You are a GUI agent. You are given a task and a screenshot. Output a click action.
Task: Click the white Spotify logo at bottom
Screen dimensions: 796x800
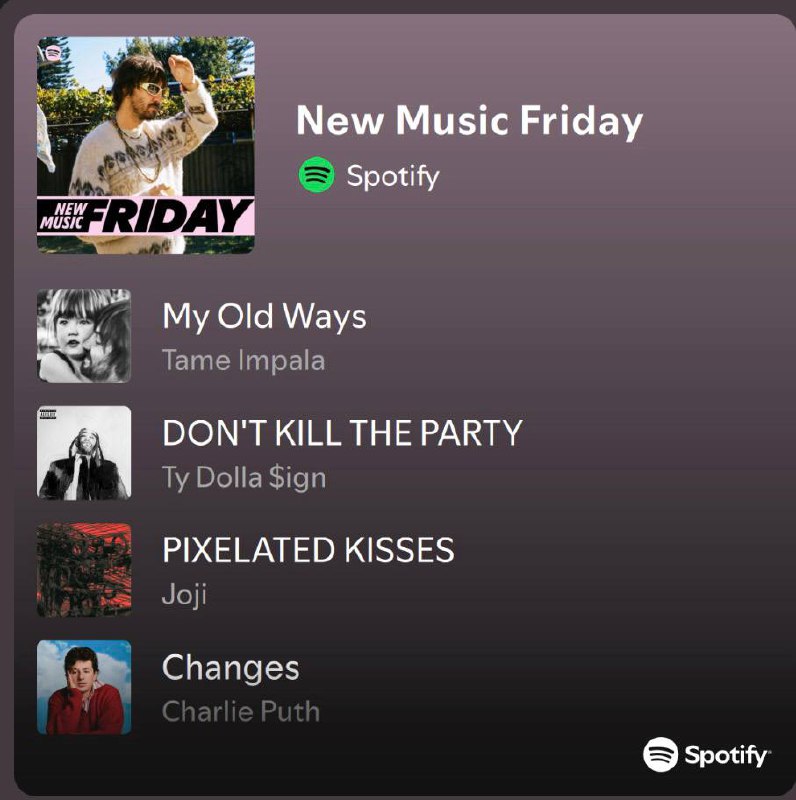(660, 754)
